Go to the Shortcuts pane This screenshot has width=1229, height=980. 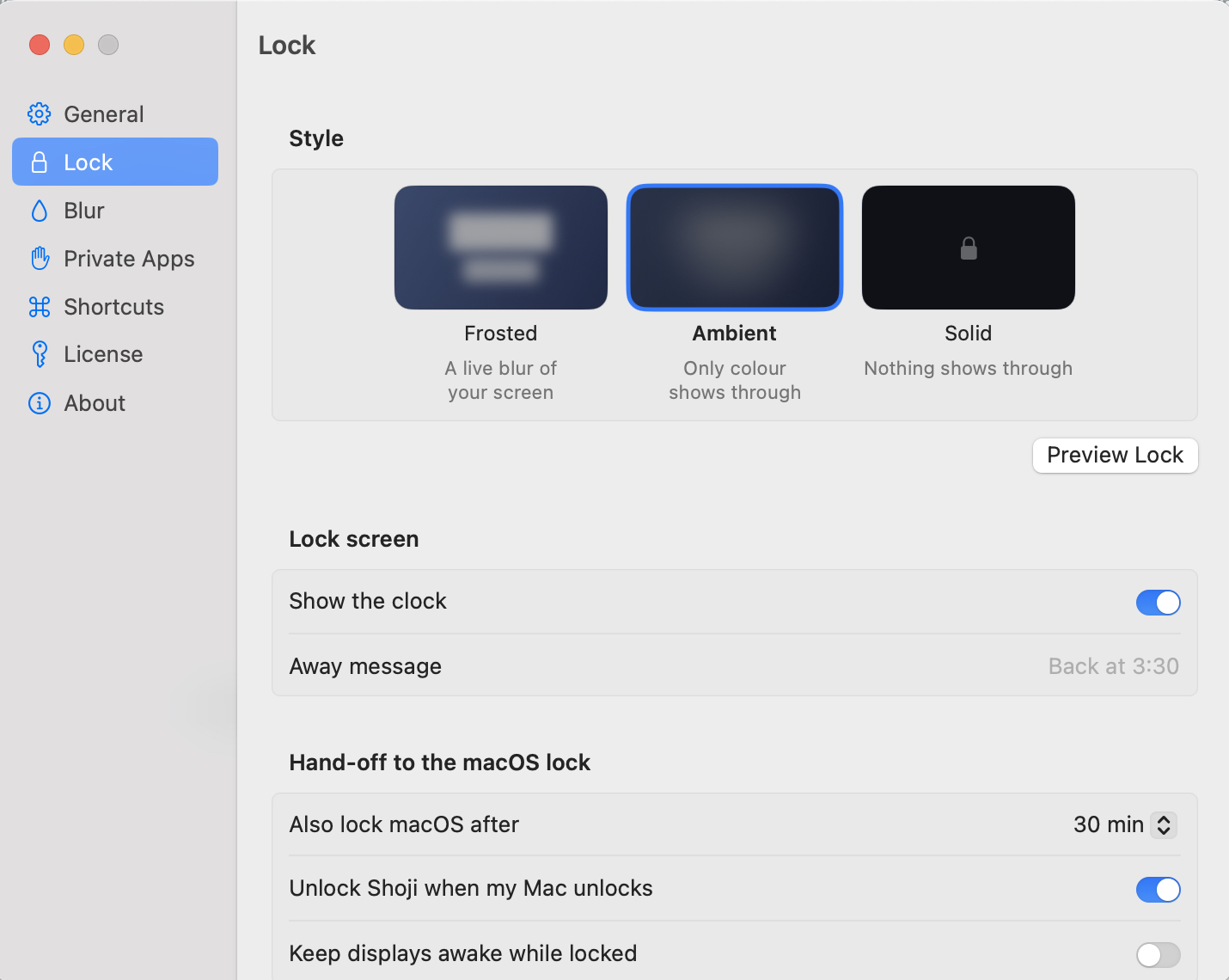click(x=115, y=307)
